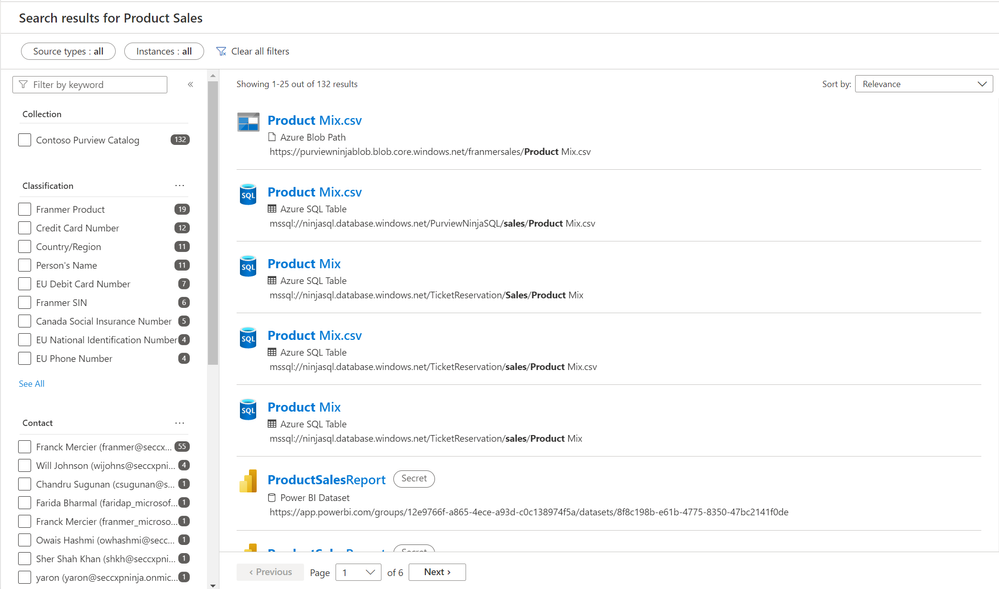Select the Sher Shah Khan contact checkbox
999x589 pixels.
click(25, 558)
